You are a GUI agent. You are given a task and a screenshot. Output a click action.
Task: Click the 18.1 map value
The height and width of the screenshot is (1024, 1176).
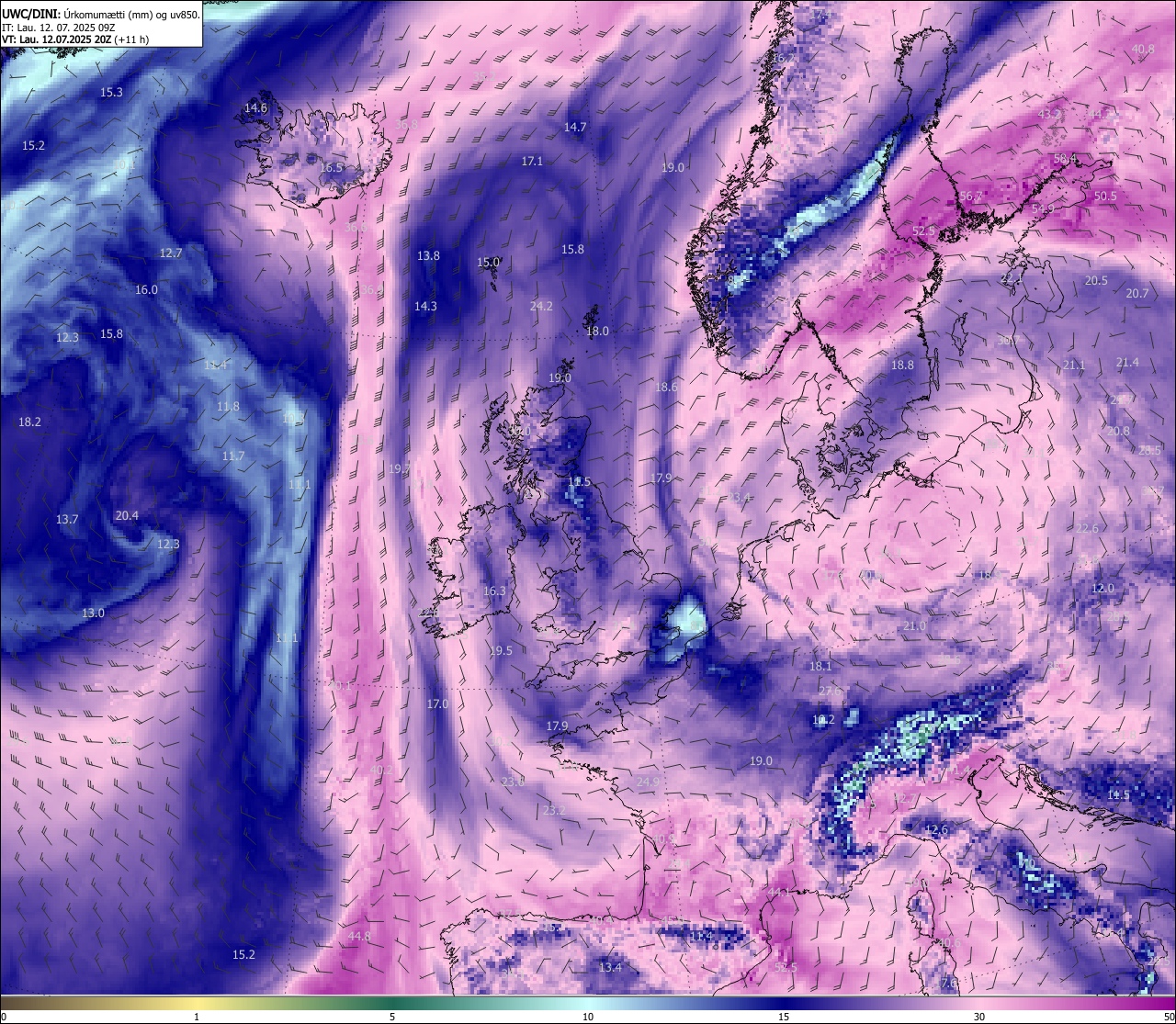pyautogui.click(x=820, y=666)
